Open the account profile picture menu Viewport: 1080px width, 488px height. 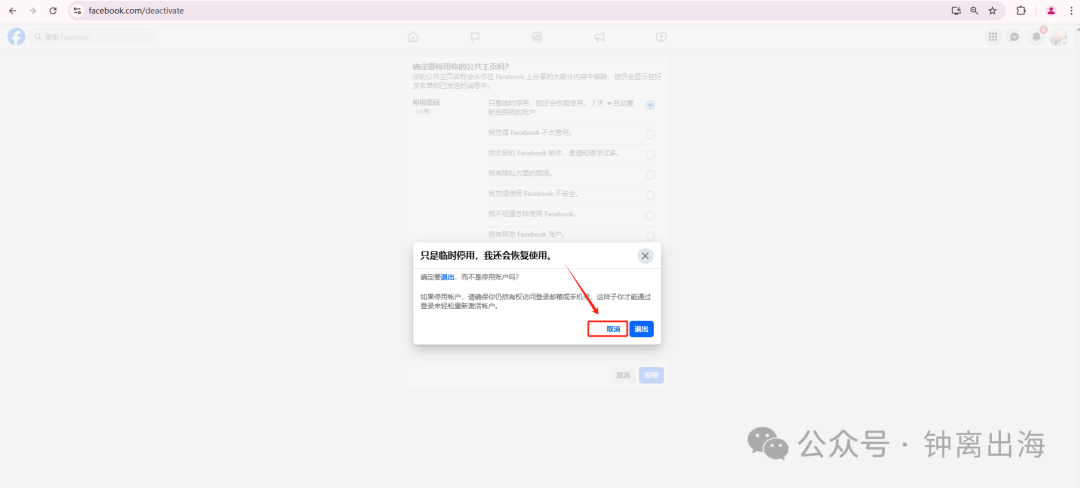[1057, 37]
